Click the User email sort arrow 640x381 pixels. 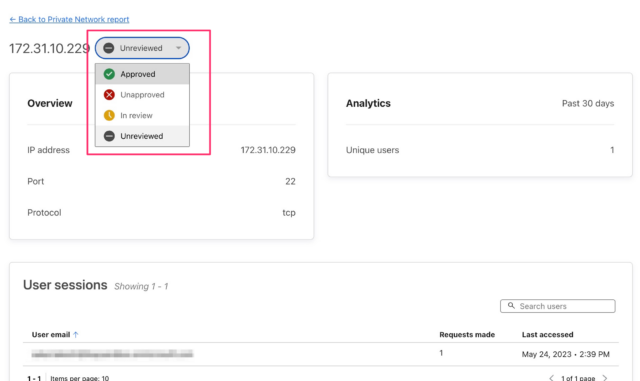coord(76,334)
